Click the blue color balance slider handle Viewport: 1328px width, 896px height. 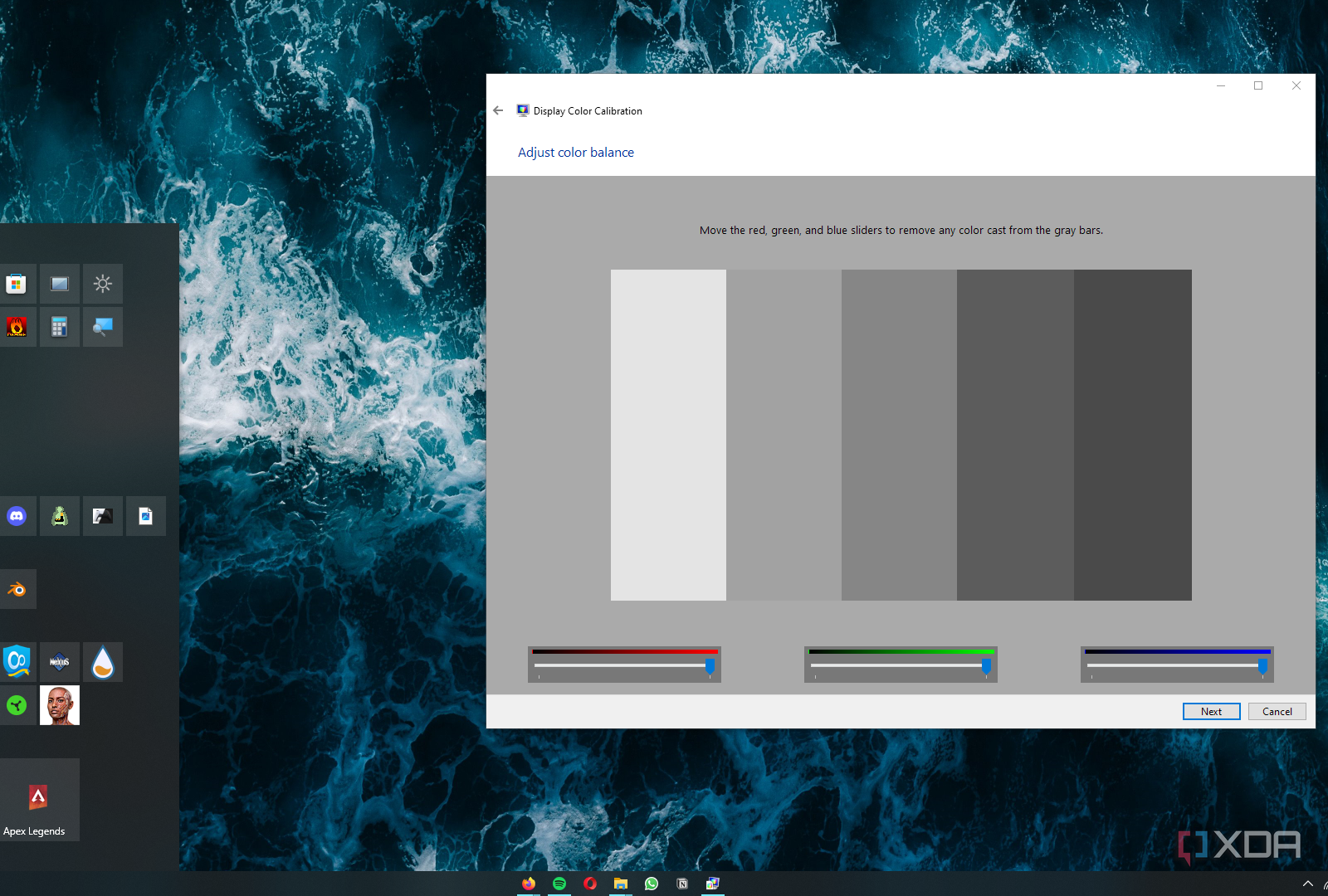coord(1262,665)
